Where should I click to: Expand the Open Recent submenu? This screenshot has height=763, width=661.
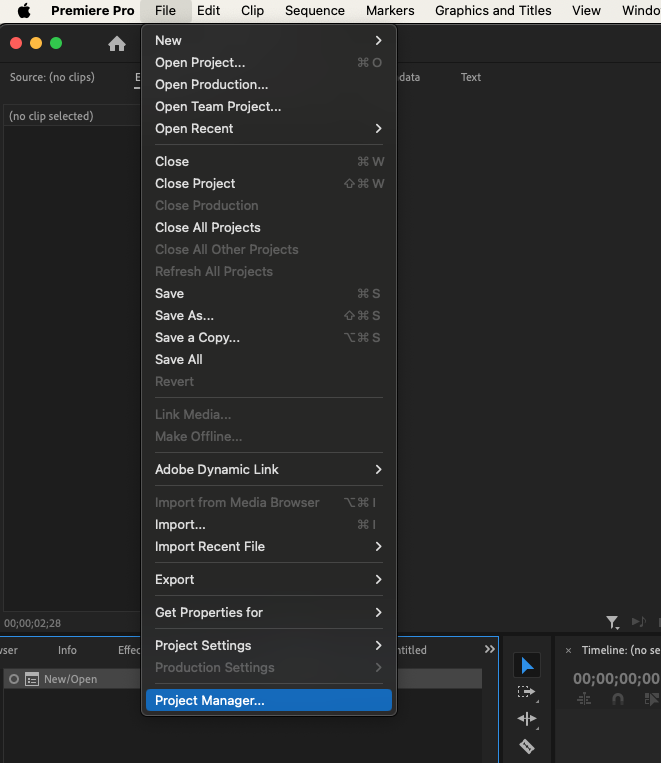pos(269,128)
